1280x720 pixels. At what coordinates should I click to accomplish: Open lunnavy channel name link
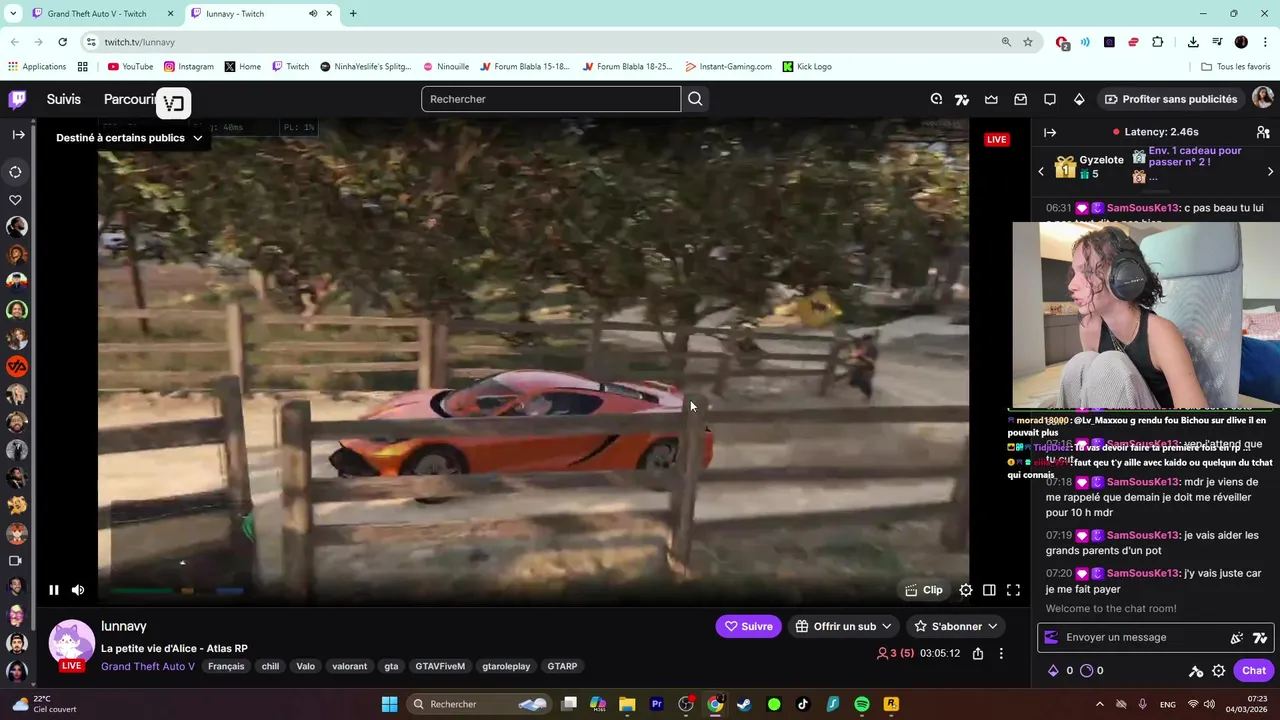(124, 626)
